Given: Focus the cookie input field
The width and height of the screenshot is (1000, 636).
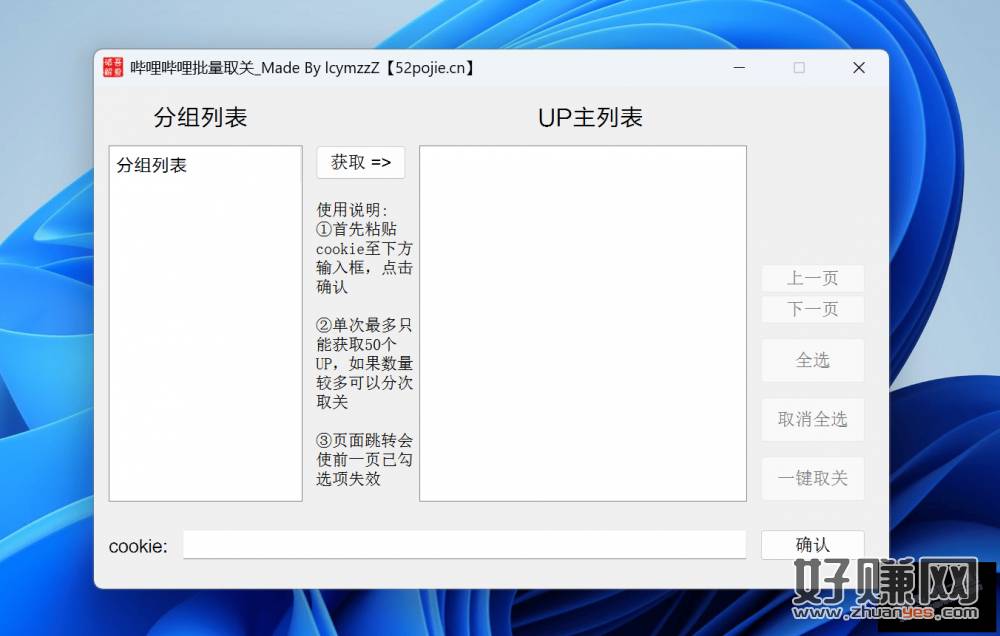Looking at the screenshot, I should pyautogui.click(x=464, y=545).
